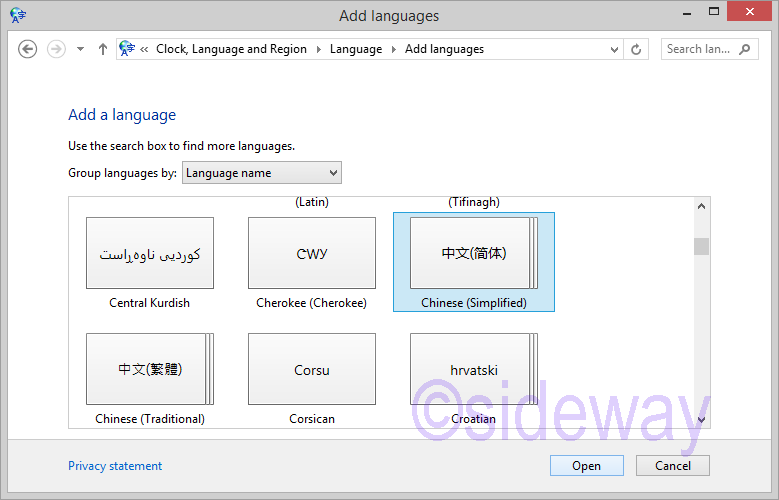Click the language list scroll up arrow
Image resolution: width=779 pixels, height=500 pixels.
[701, 207]
